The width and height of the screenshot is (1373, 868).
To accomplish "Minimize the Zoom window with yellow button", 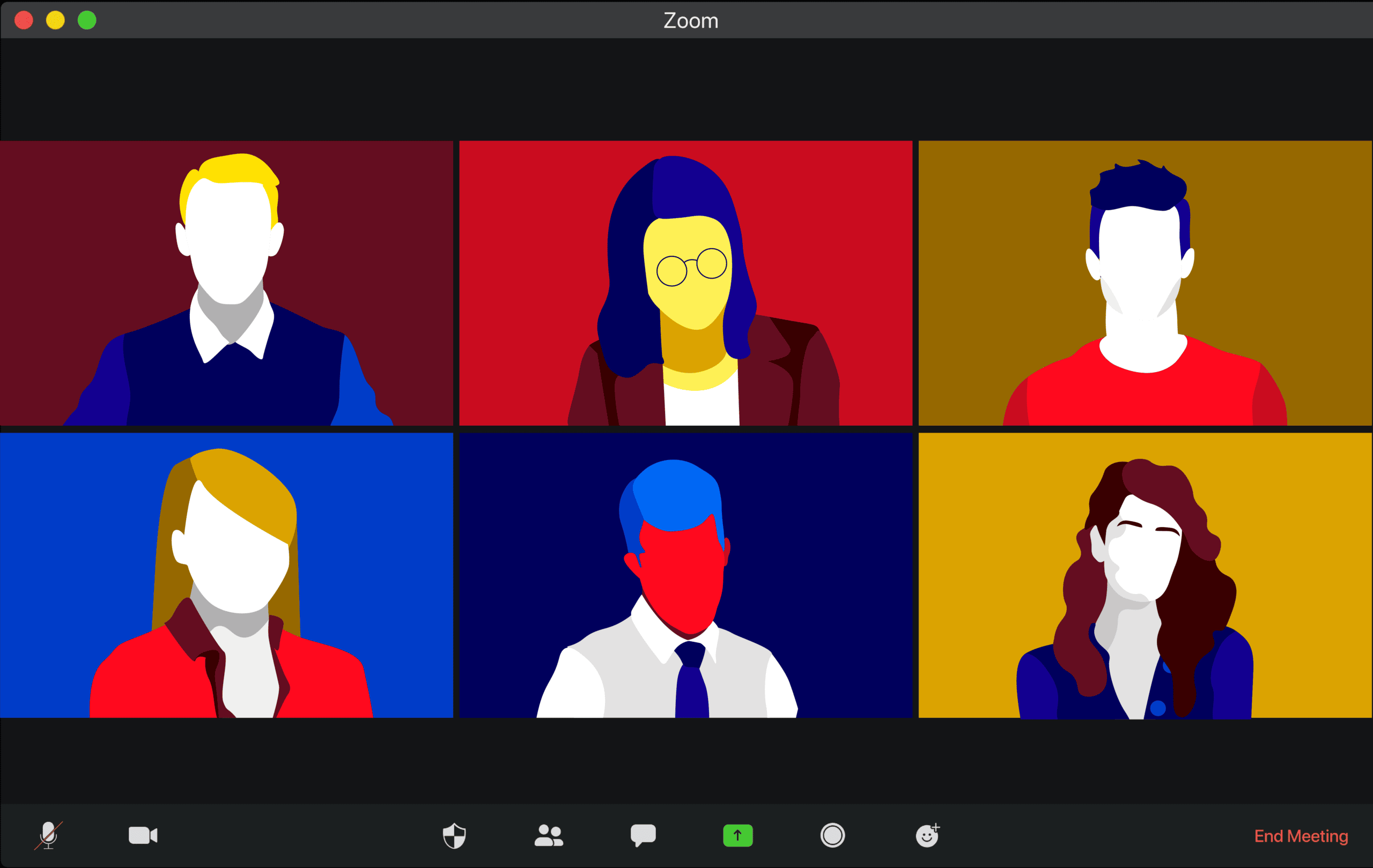I will pyautogui.click(x=55, y=20).
